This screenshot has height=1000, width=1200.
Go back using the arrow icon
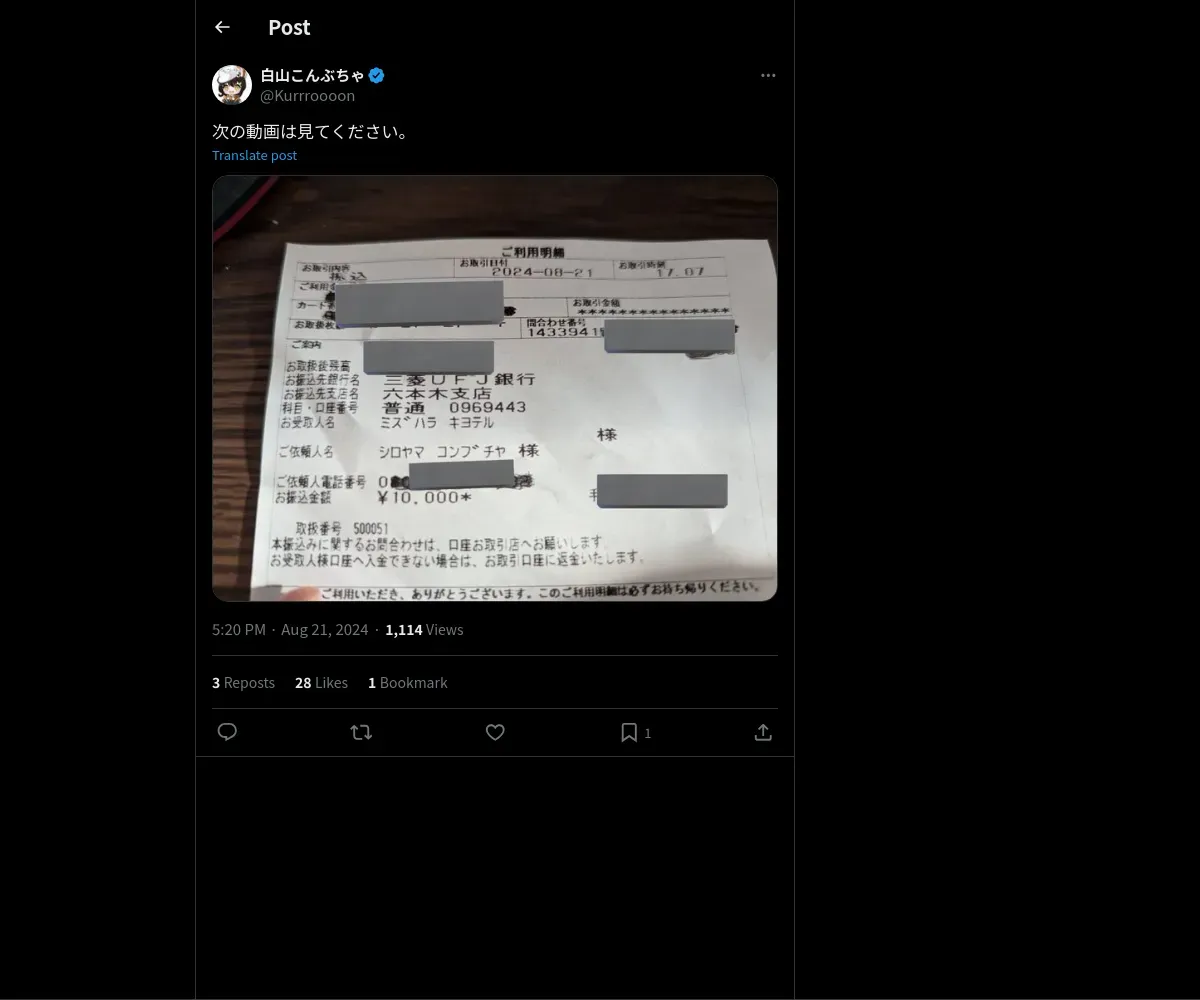tap(222, 27)
